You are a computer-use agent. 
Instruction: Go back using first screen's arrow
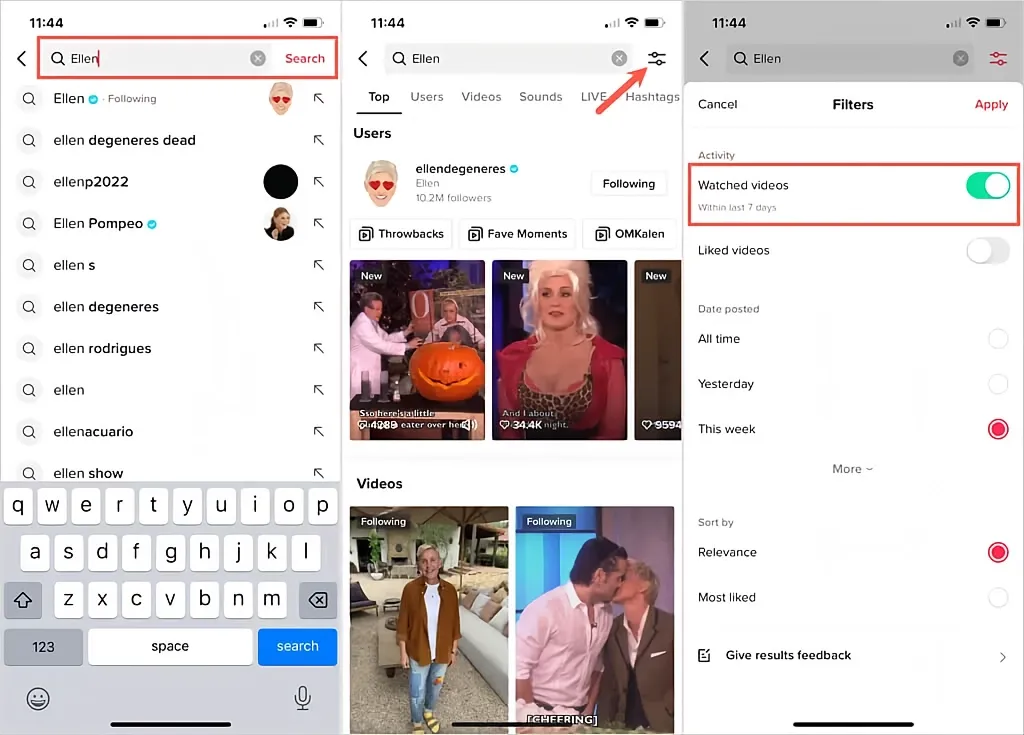tap(22, 59)
